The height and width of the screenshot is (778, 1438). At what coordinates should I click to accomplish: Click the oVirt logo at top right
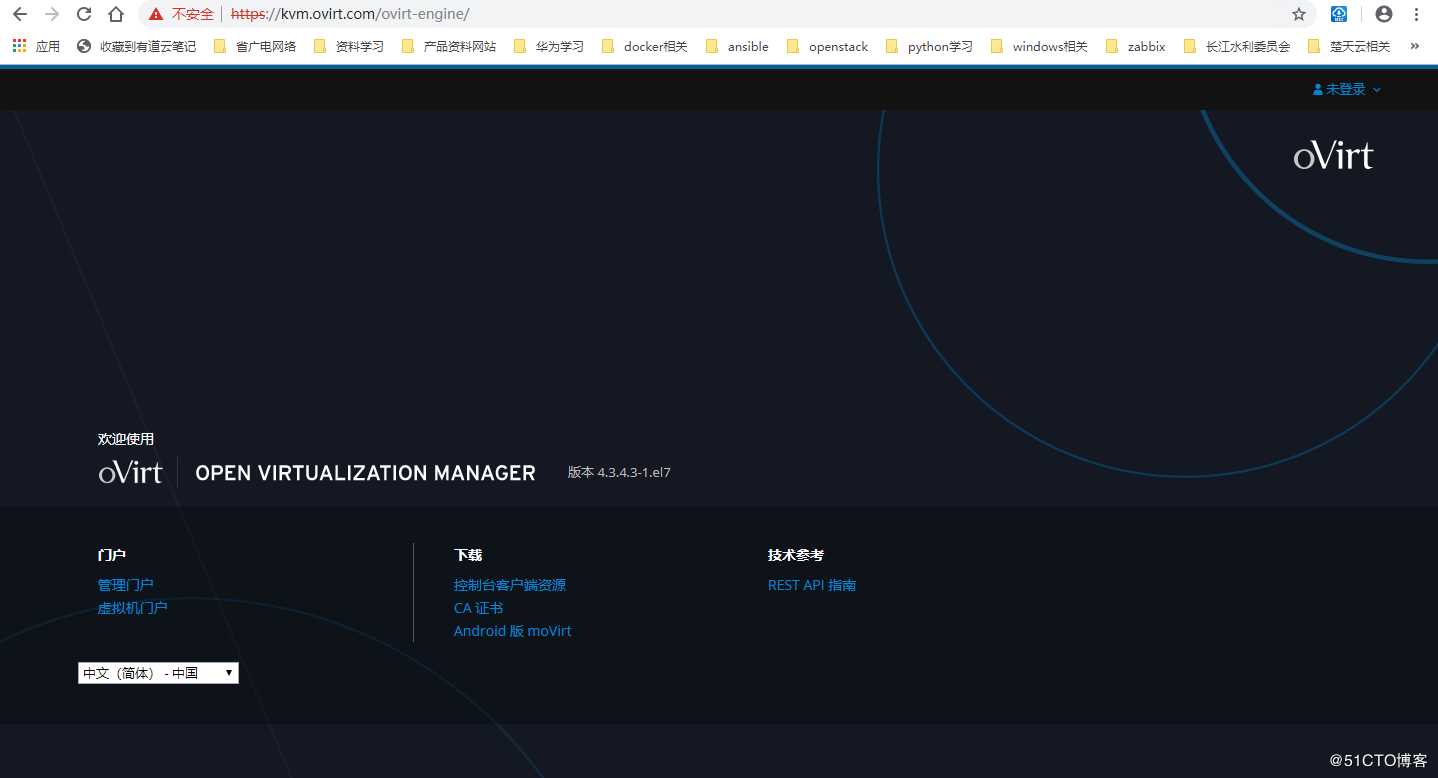pyautogui.click(x=1333, y=156)
